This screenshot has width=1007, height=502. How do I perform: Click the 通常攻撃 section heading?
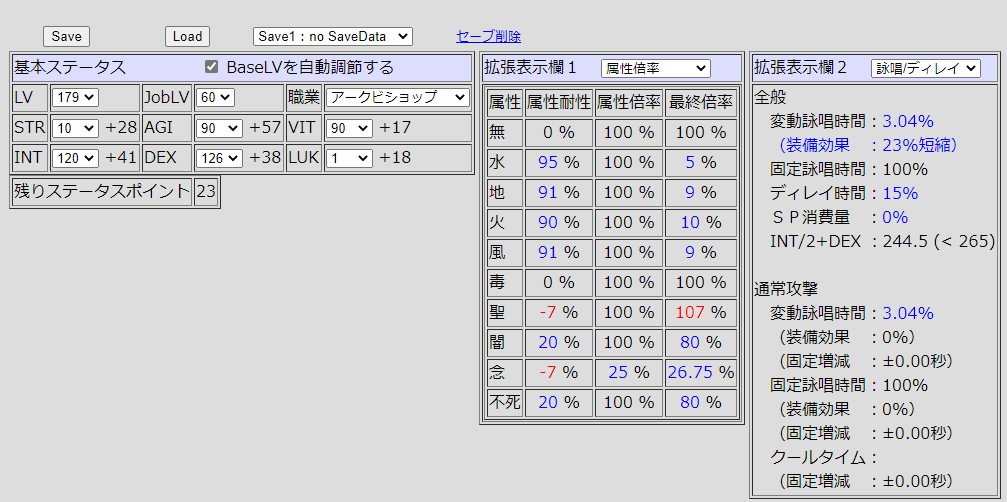(786, 290)
